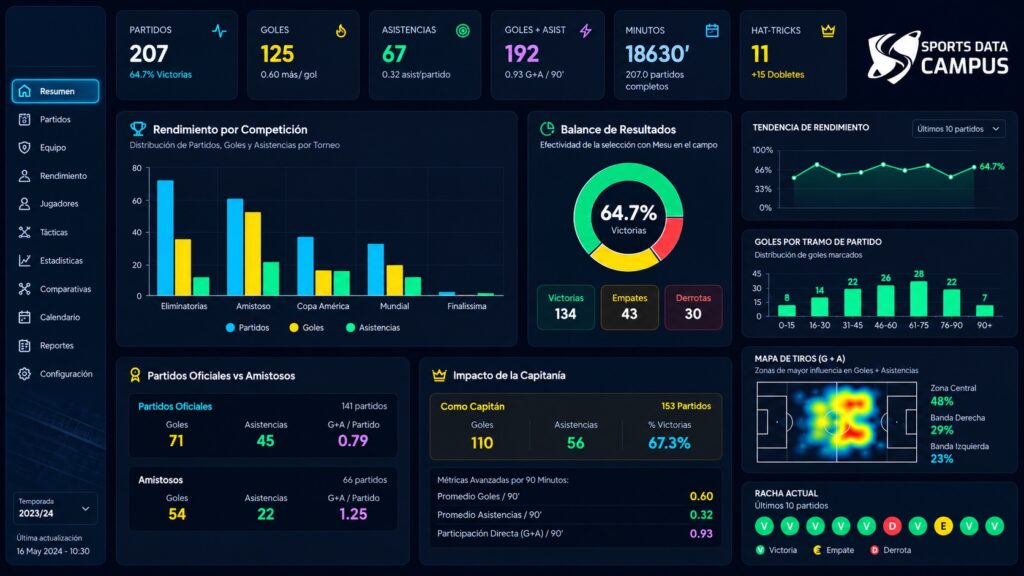Click the 64.7% Victorias donut chart
The image size is (1024, 576).
coord(628,217)
